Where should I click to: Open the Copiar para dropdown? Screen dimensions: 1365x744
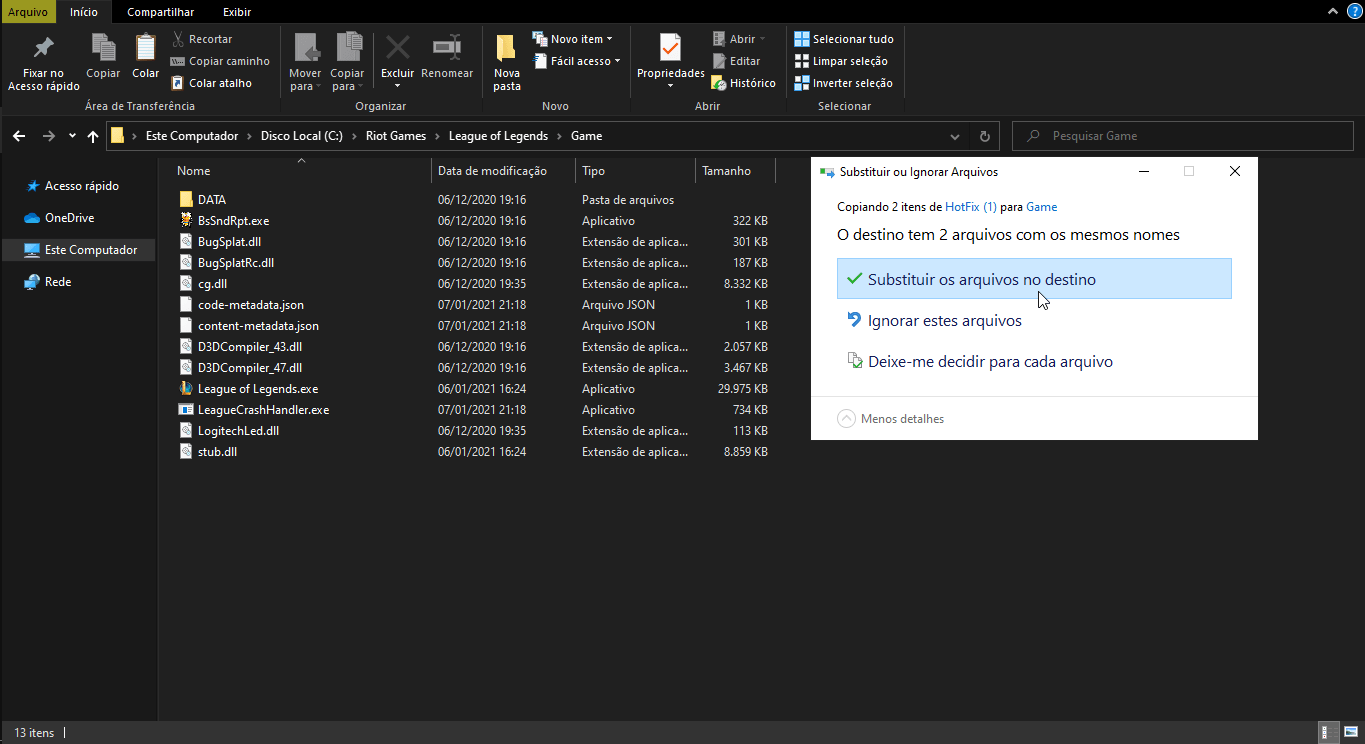pos(347,63)
